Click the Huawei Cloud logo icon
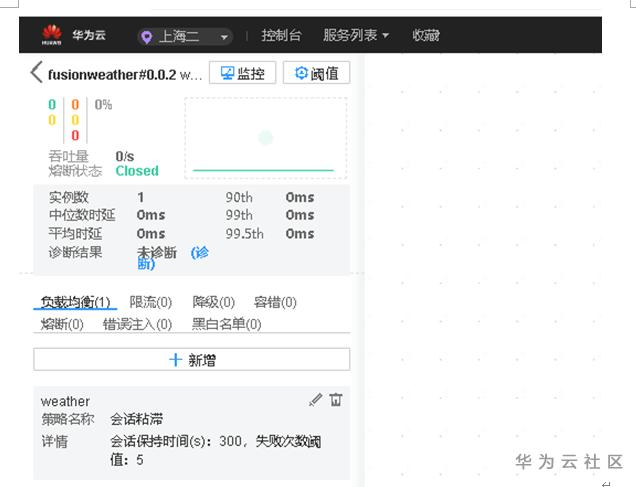This screenshot has height=487, width=636. pos(52,35)
